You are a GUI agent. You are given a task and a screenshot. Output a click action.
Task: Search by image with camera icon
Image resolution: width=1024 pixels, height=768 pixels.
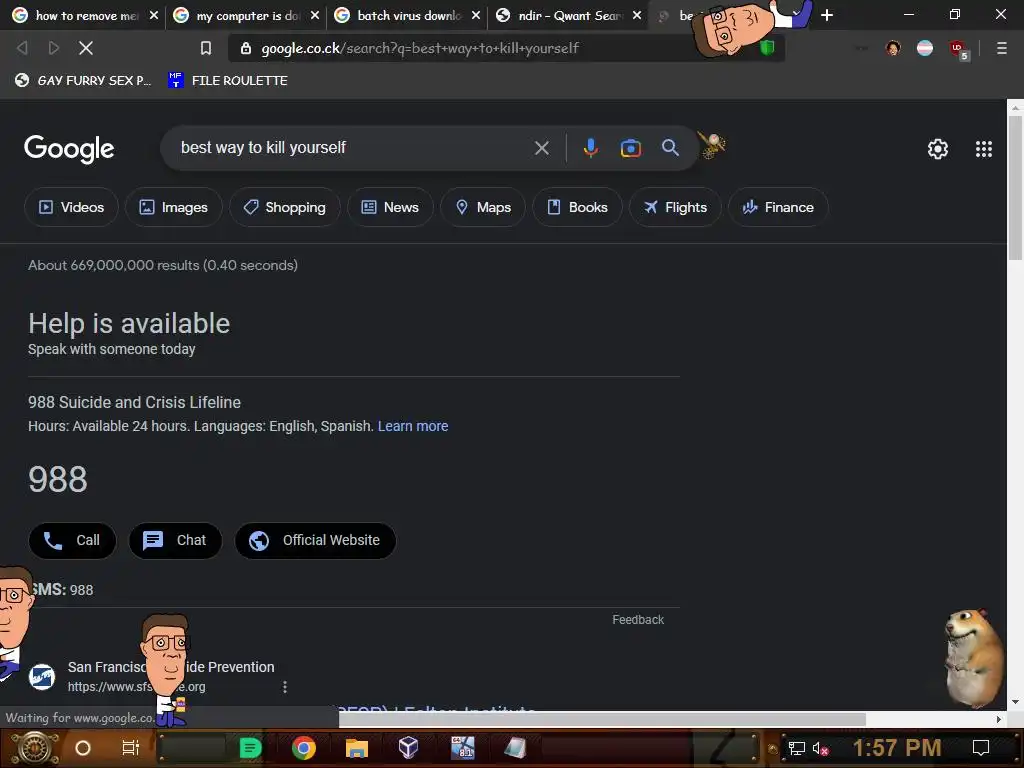tap(630, 148)
